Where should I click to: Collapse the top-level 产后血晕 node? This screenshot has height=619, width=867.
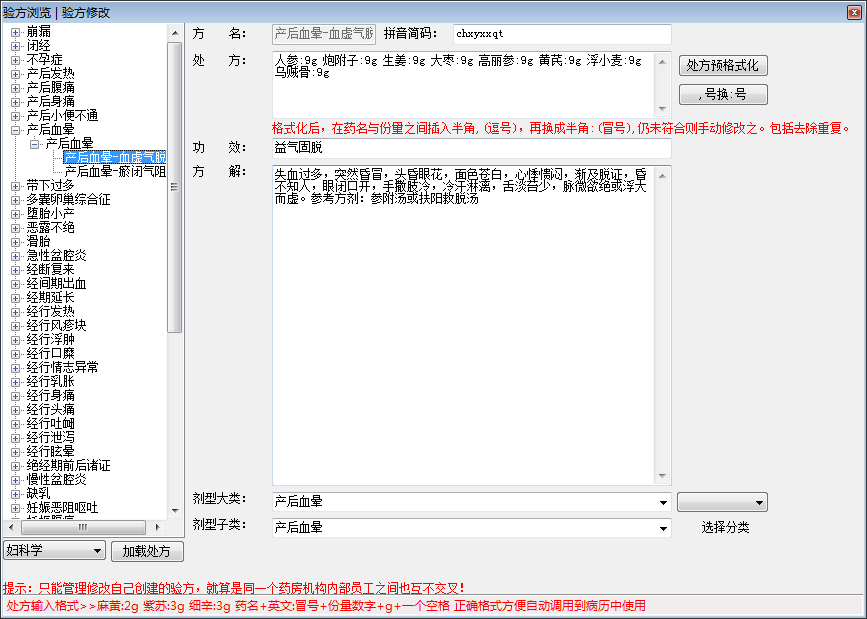point(15,129)
